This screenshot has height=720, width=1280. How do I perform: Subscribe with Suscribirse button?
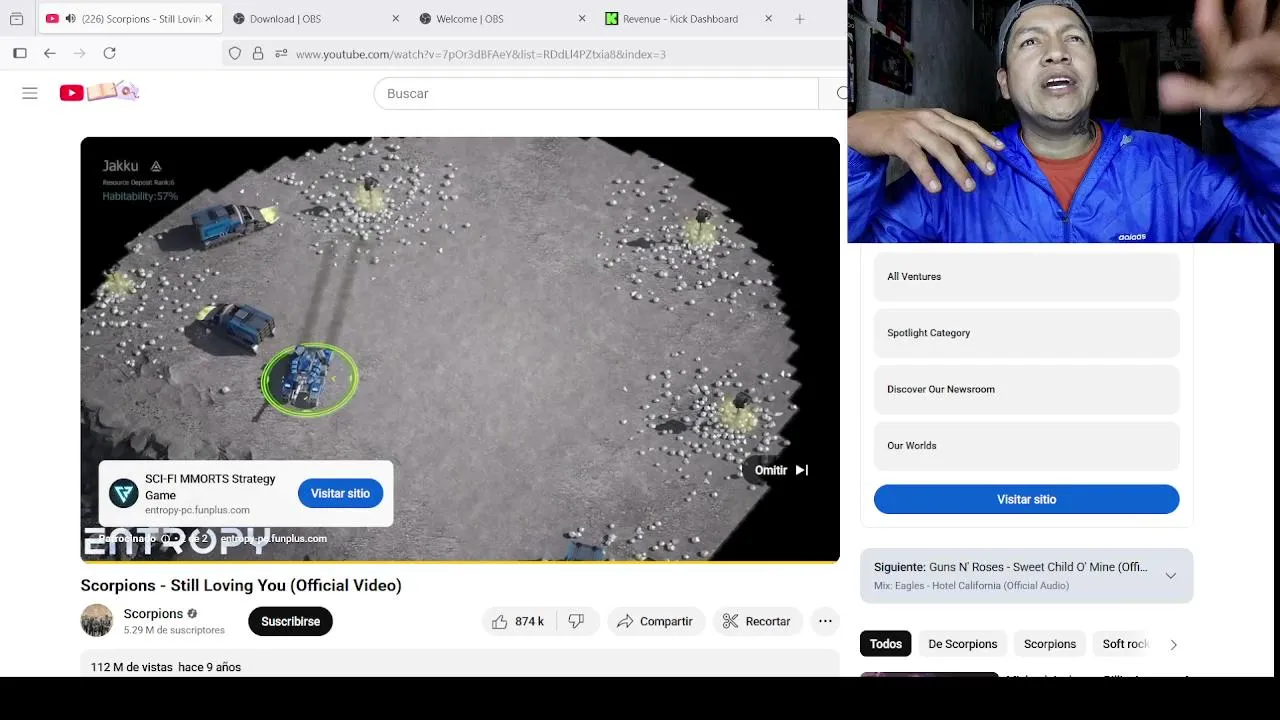[290, 621]
